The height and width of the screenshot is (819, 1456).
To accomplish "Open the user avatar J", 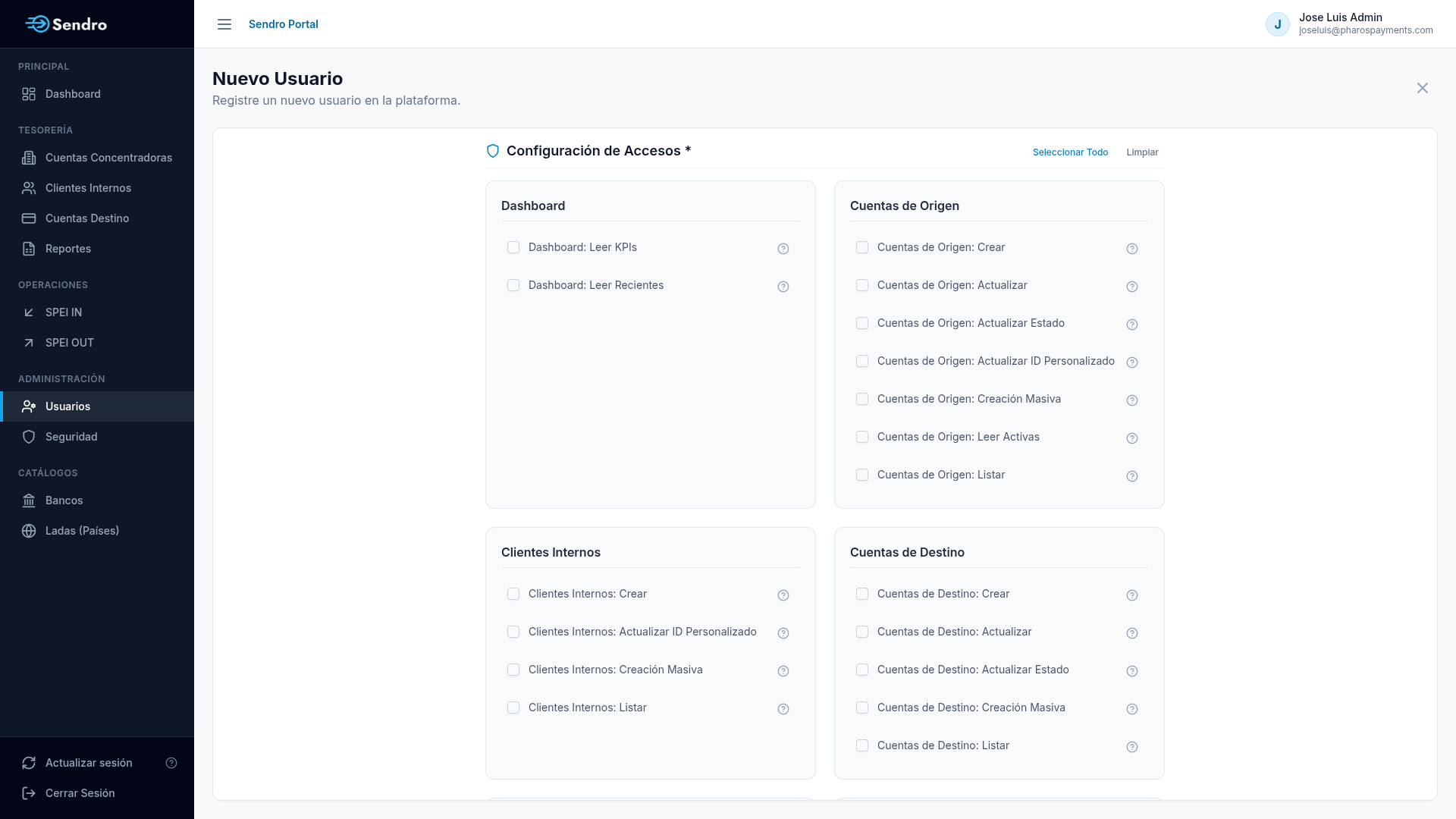I will [x=1278, y=24].
